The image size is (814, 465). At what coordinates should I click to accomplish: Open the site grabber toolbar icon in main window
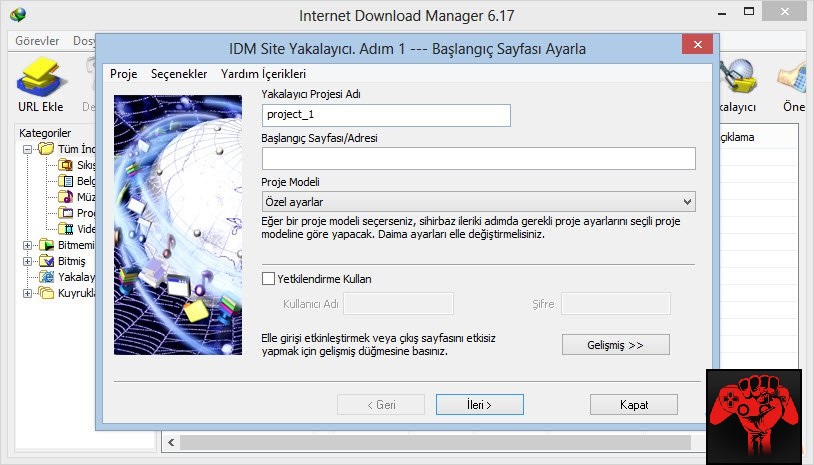pyautogui.click(x=737, y=77)
